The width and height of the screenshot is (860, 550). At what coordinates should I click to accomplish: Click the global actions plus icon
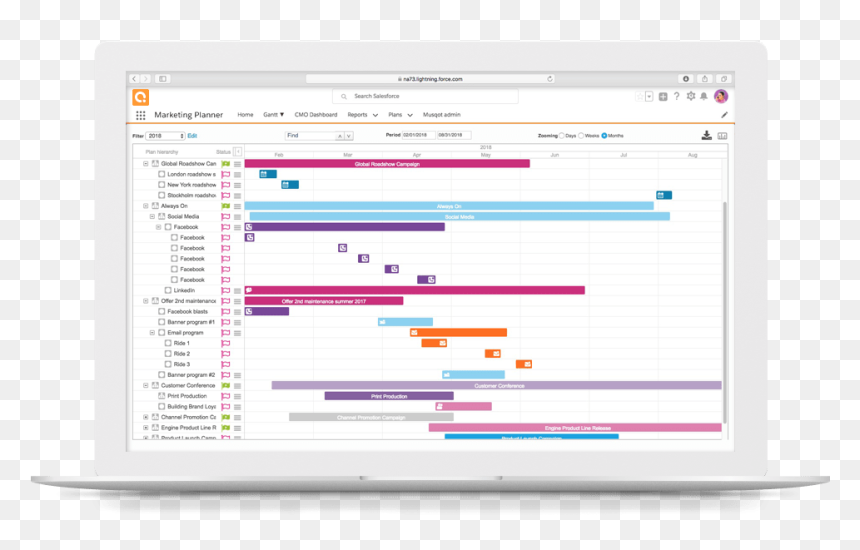(663, 97)
